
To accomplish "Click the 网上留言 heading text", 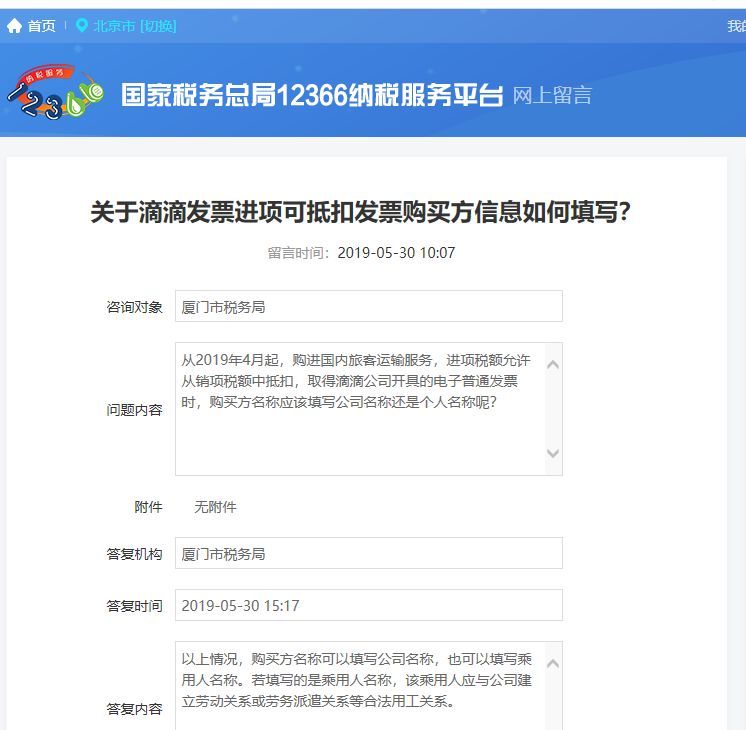I will tap(552, 95).
